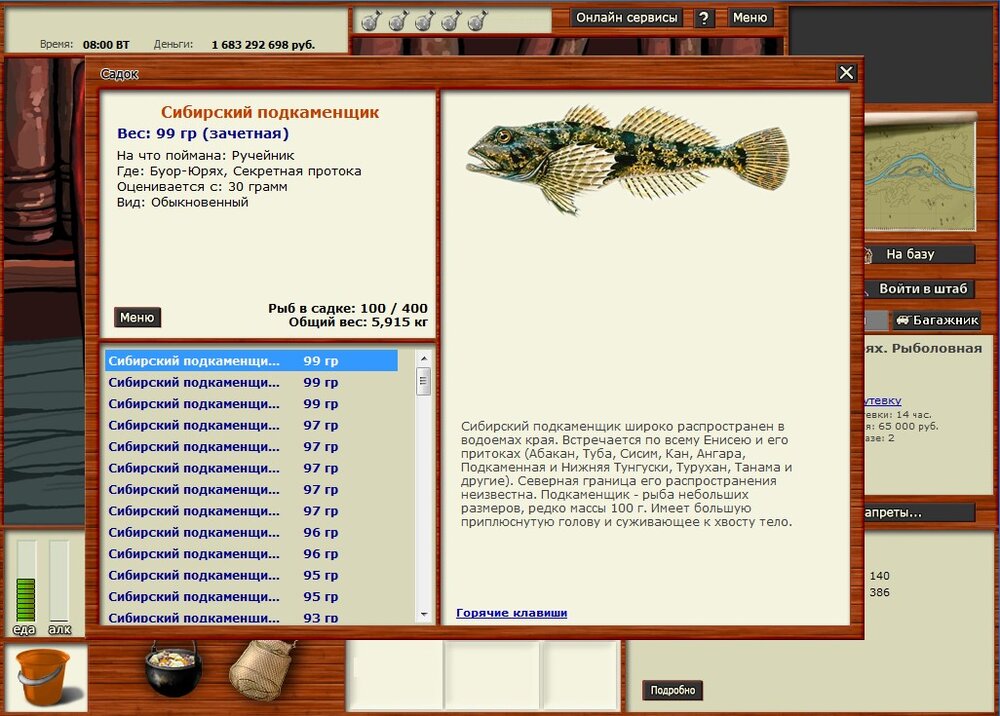Open the woven fish keepnet bag

pyautogui.click(x=263, y=669)
